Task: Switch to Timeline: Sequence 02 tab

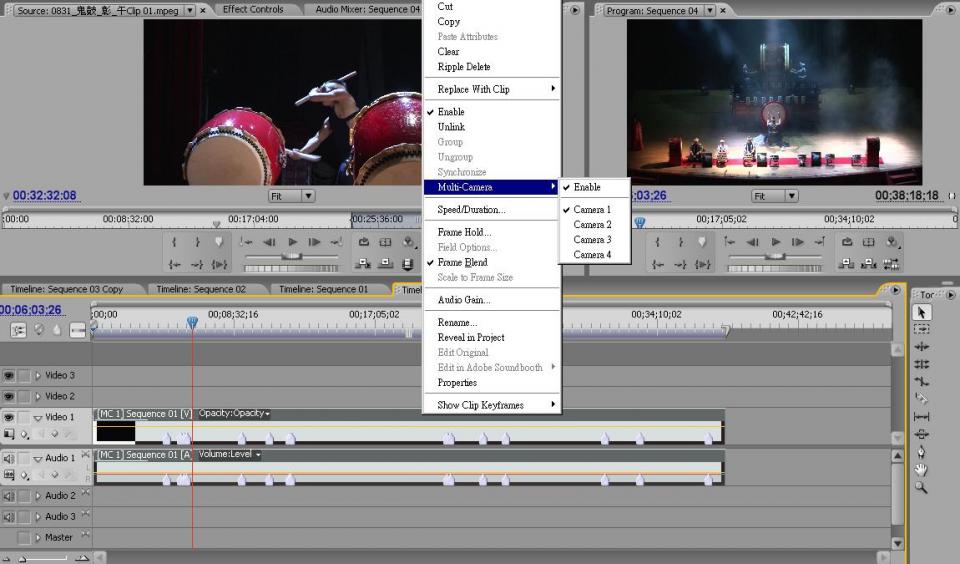Action: click(x=201, y=289)
